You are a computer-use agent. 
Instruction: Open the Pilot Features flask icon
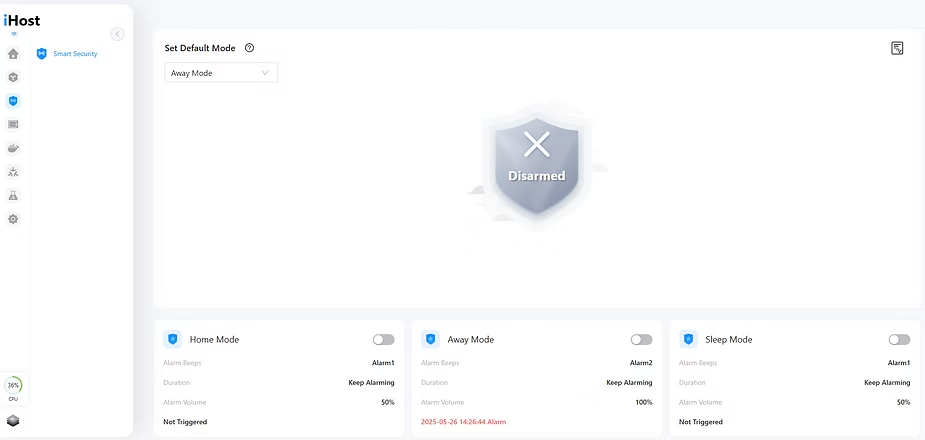point(13,195)
